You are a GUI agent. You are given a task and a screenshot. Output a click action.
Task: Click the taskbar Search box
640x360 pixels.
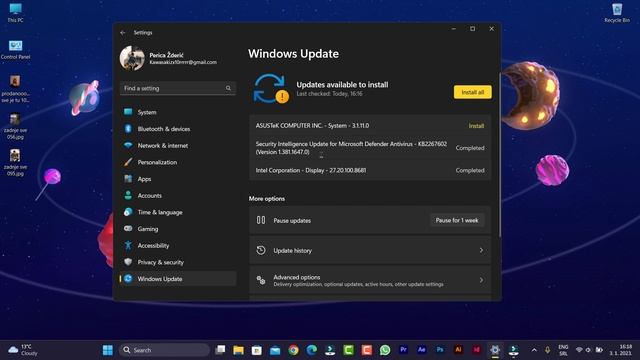pyautogui.click(x=164, y=350)
